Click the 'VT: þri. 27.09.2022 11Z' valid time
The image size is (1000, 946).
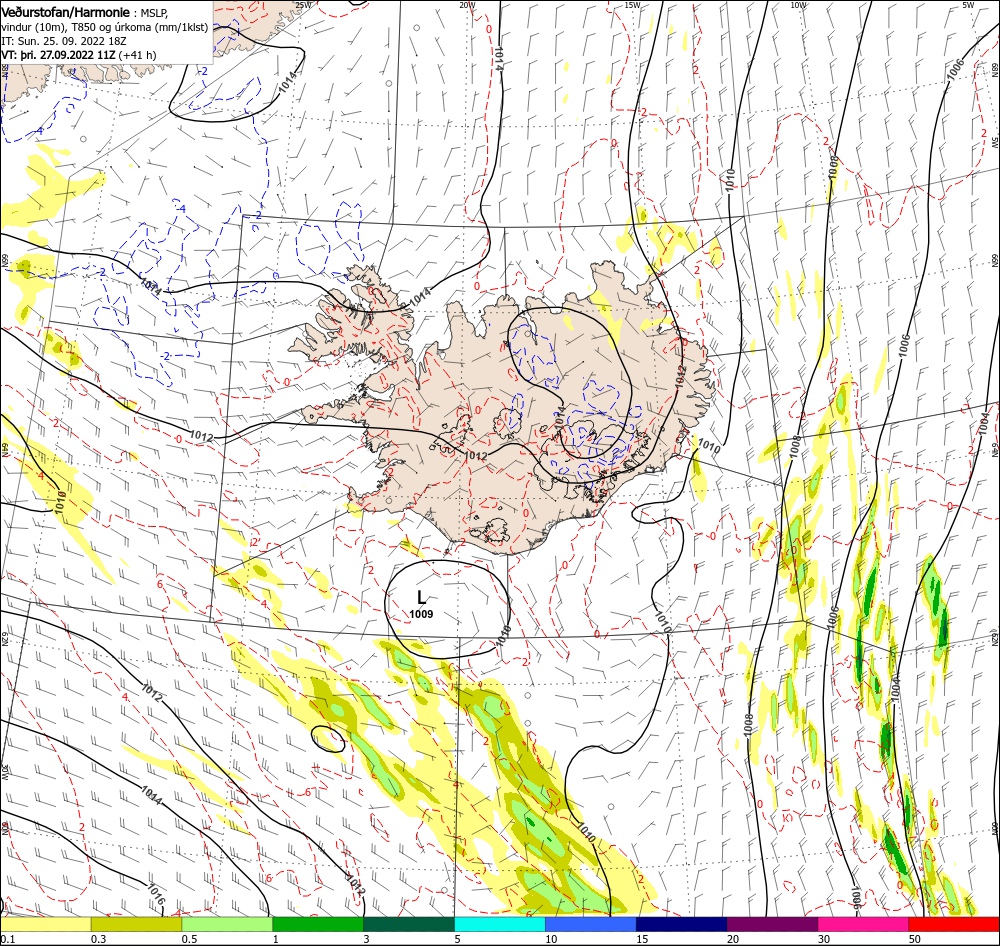click(58, 55)
